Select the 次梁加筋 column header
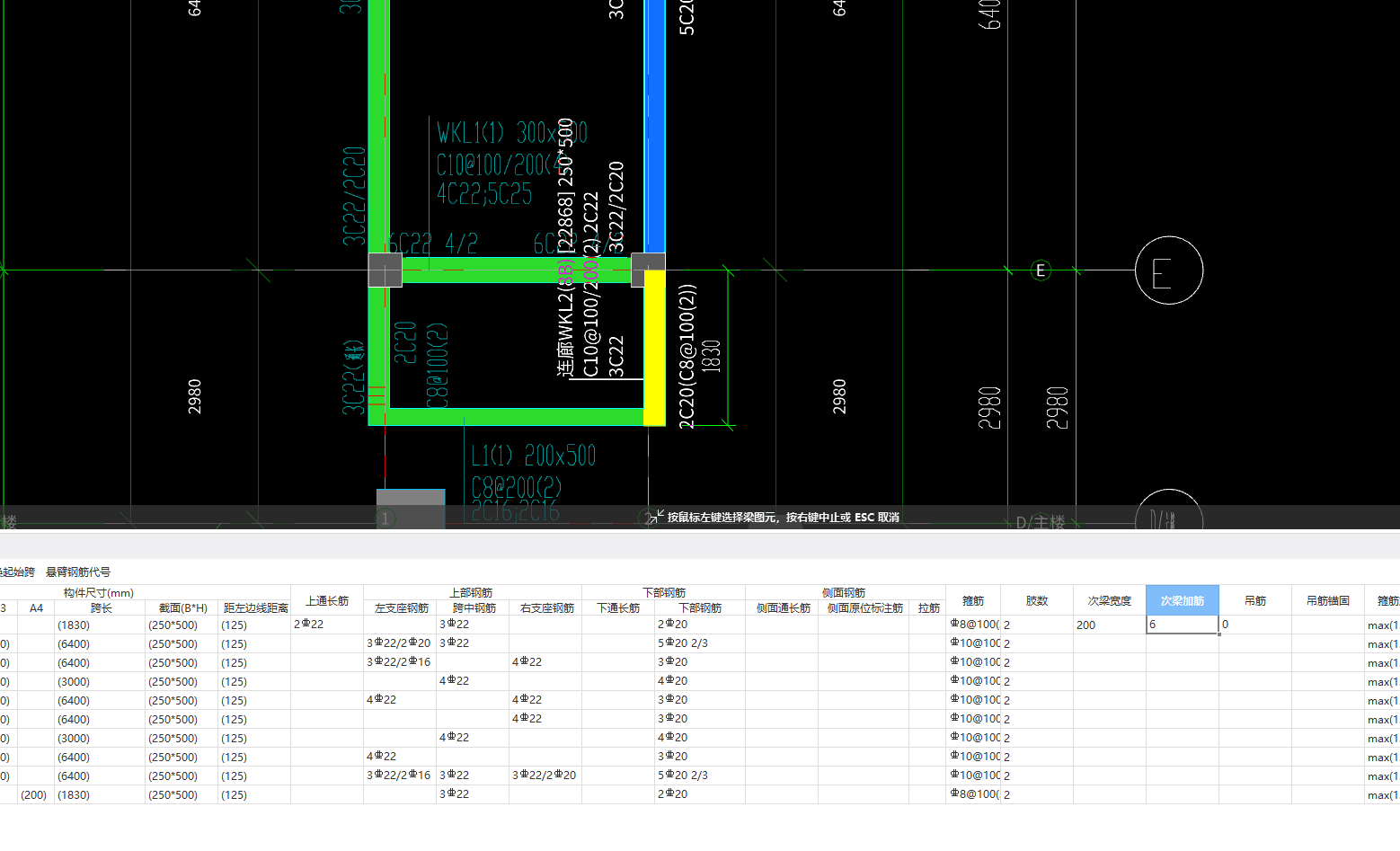 coord(1182,600)
